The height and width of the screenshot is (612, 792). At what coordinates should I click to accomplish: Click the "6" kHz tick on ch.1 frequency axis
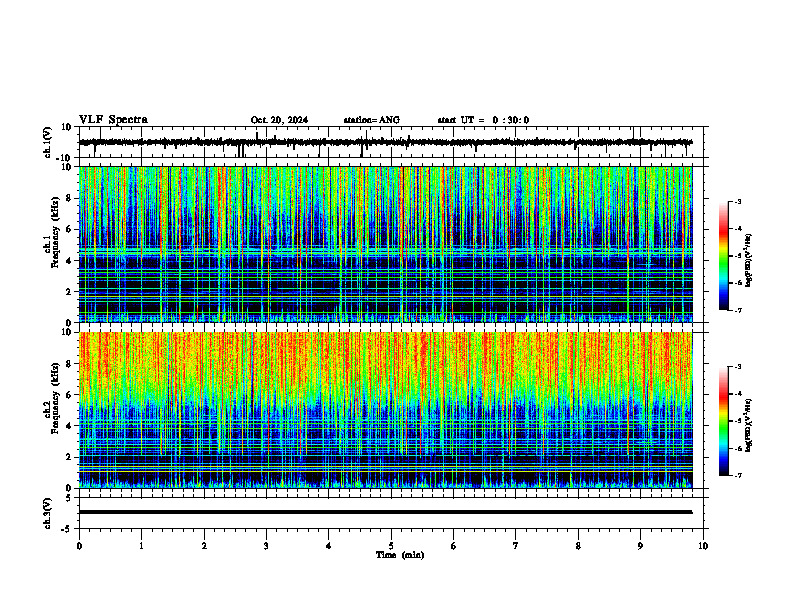click(x=69, y=229)
